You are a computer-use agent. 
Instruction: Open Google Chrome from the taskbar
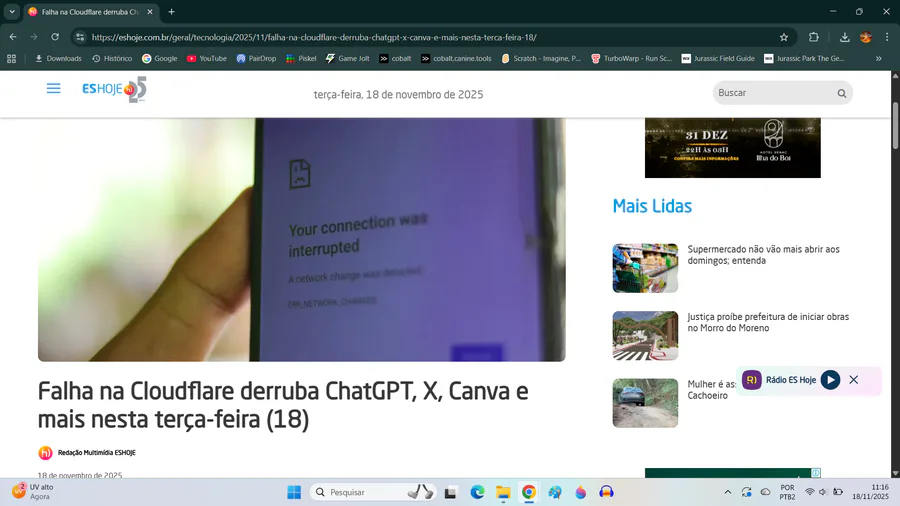(x=529, y=492)
